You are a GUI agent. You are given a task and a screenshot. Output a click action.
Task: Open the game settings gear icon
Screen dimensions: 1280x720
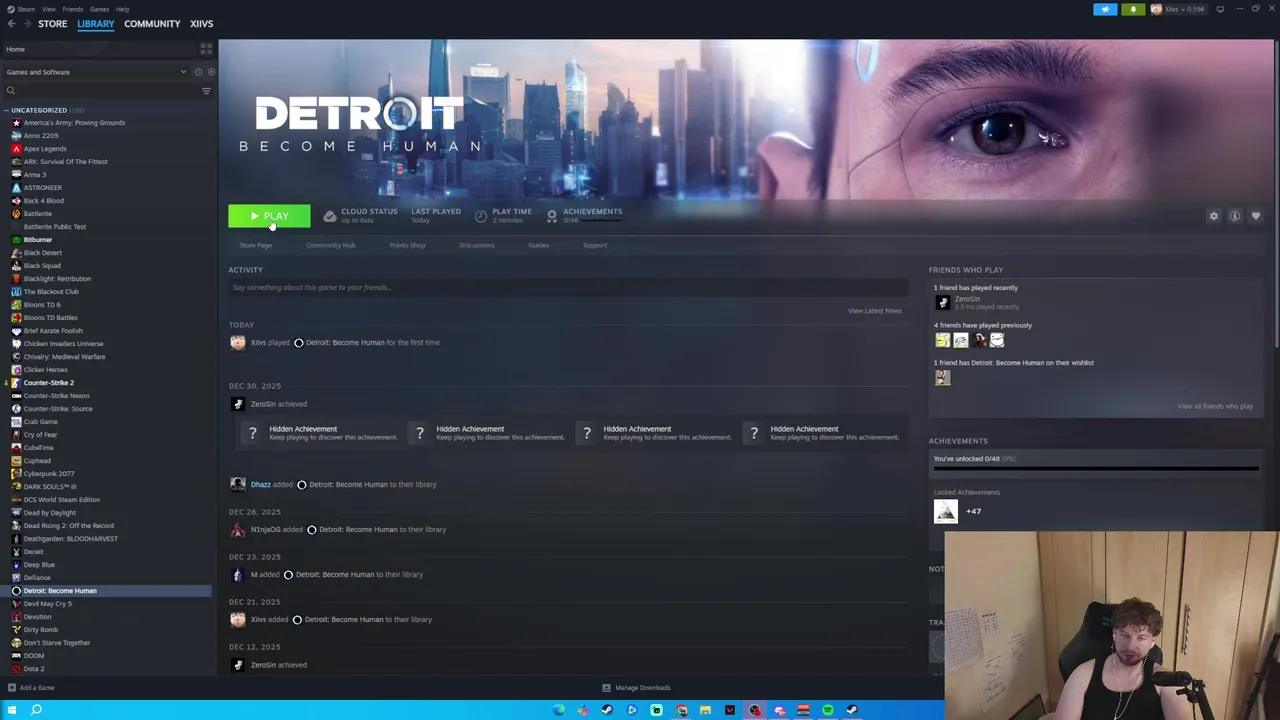click(1214, 216)
